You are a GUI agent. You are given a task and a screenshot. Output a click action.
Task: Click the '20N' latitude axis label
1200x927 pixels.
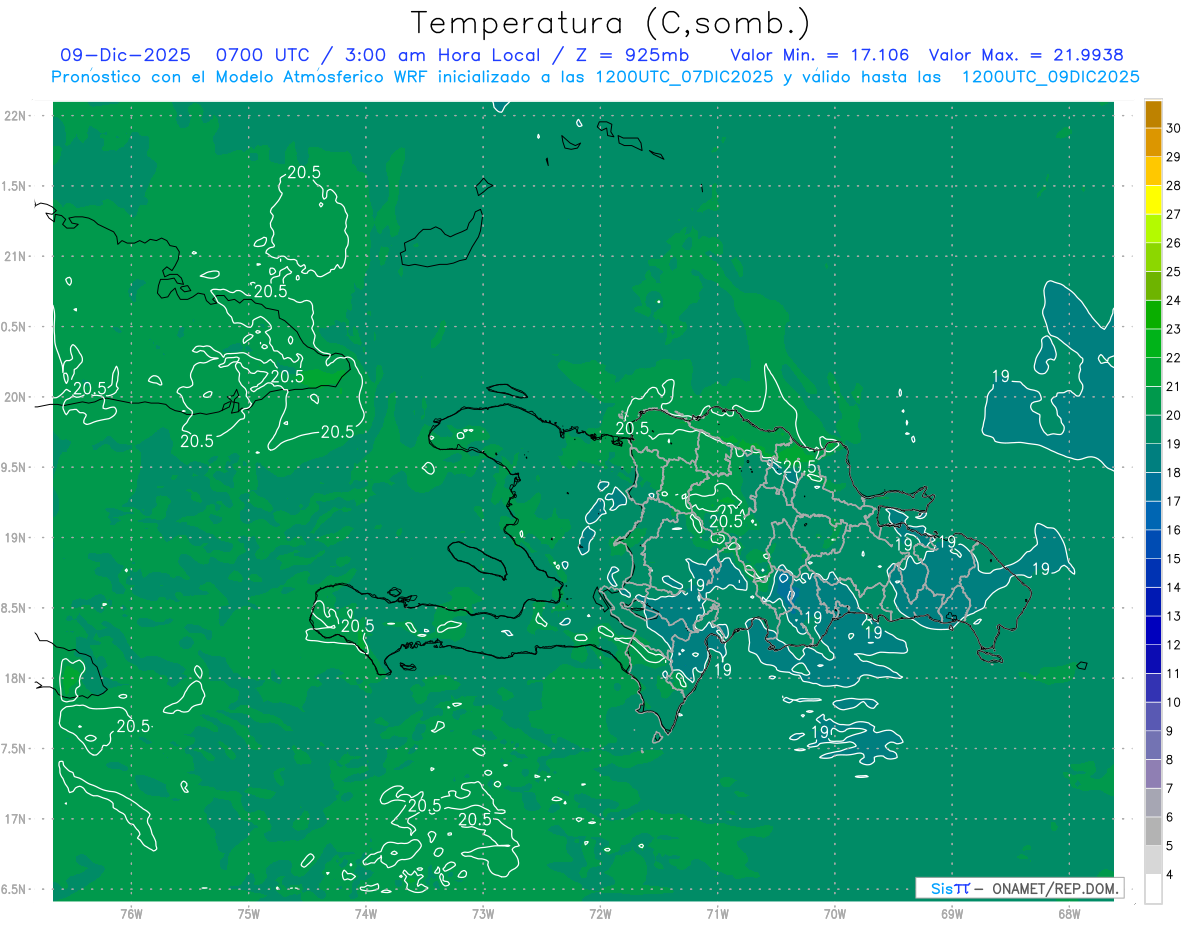click(17, 398)
